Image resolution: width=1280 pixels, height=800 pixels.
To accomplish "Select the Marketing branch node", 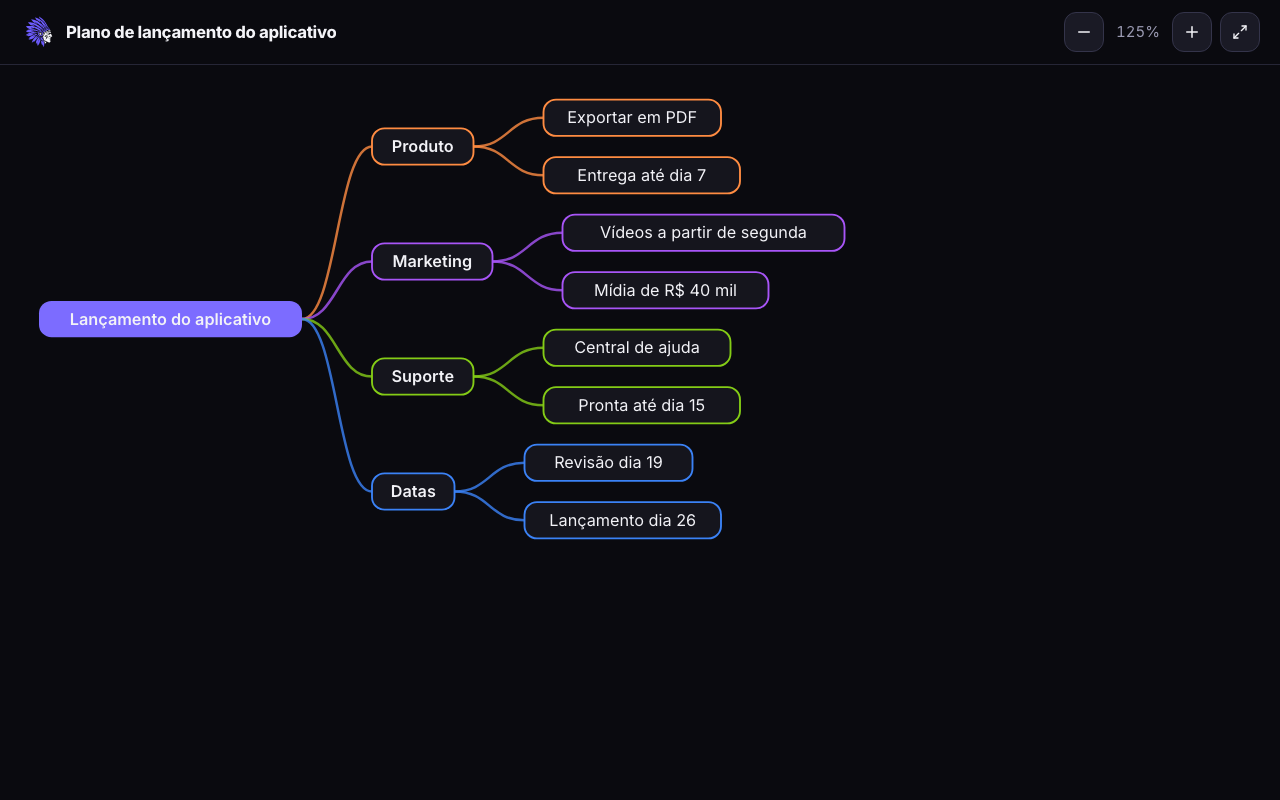I will [x=432, y=261].
